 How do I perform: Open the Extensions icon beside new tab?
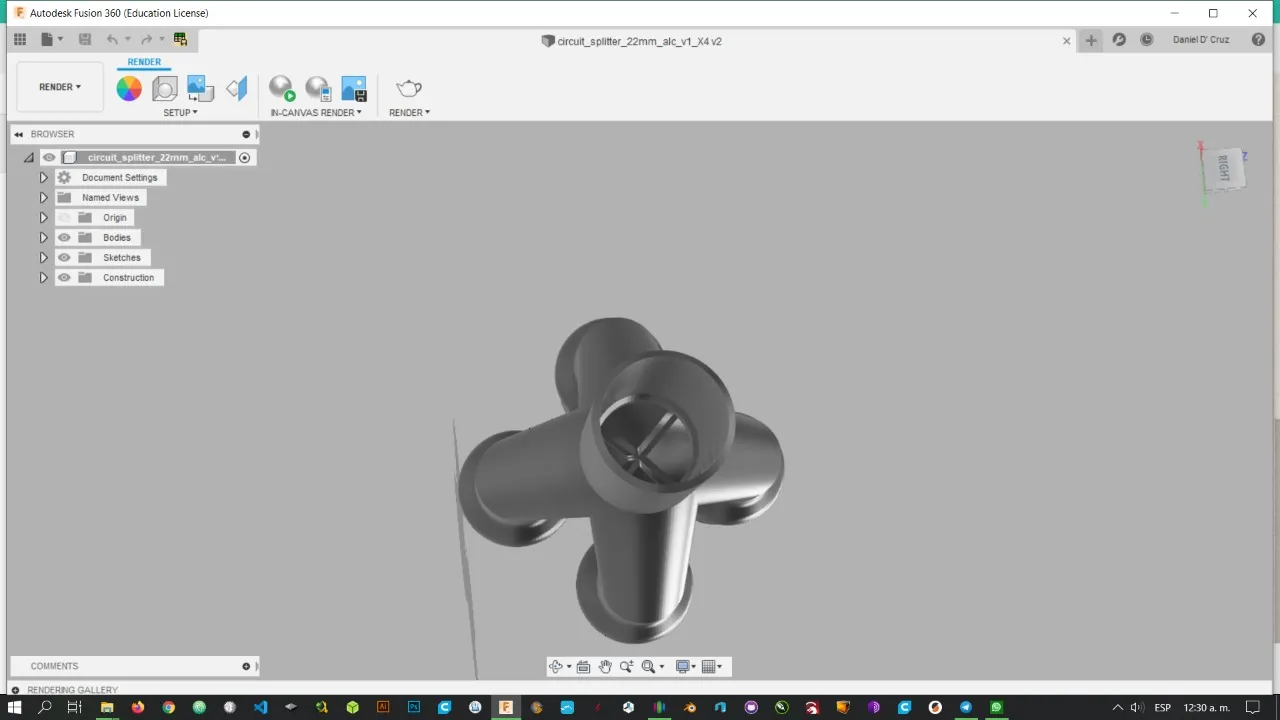click(1119, 40)
